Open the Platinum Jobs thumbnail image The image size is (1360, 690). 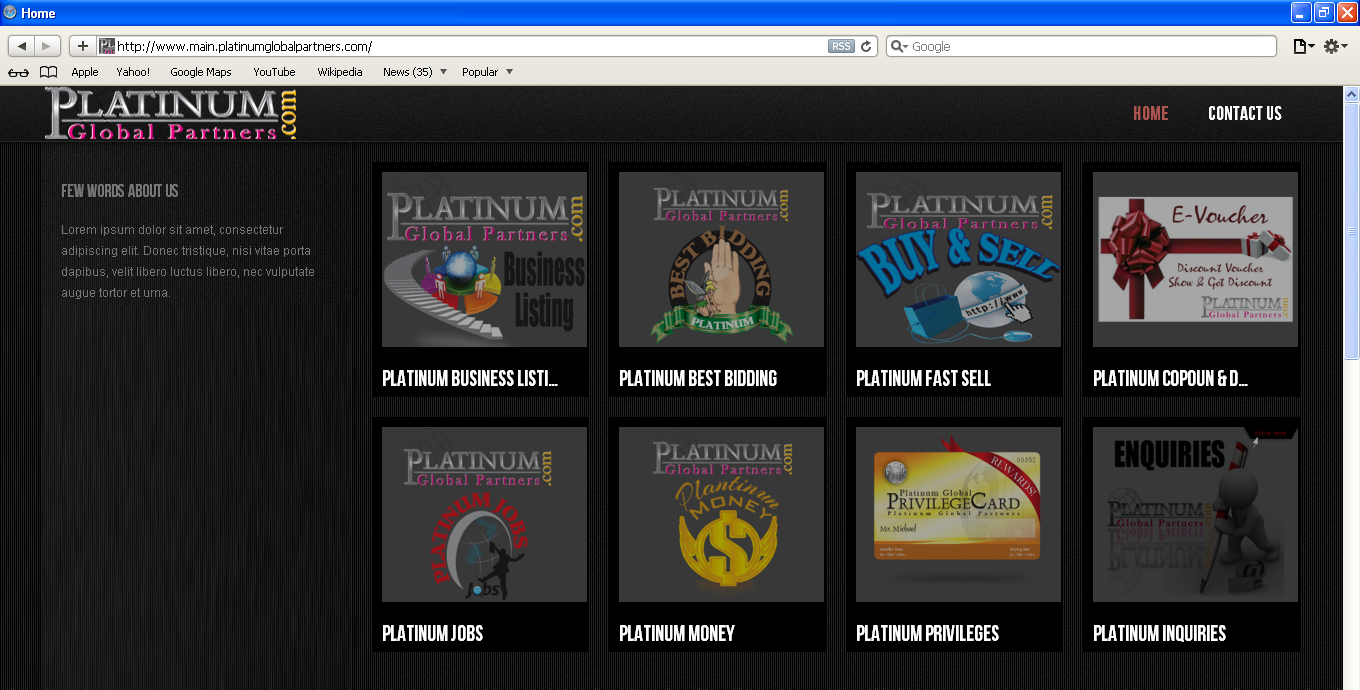[x=484, y=514]
